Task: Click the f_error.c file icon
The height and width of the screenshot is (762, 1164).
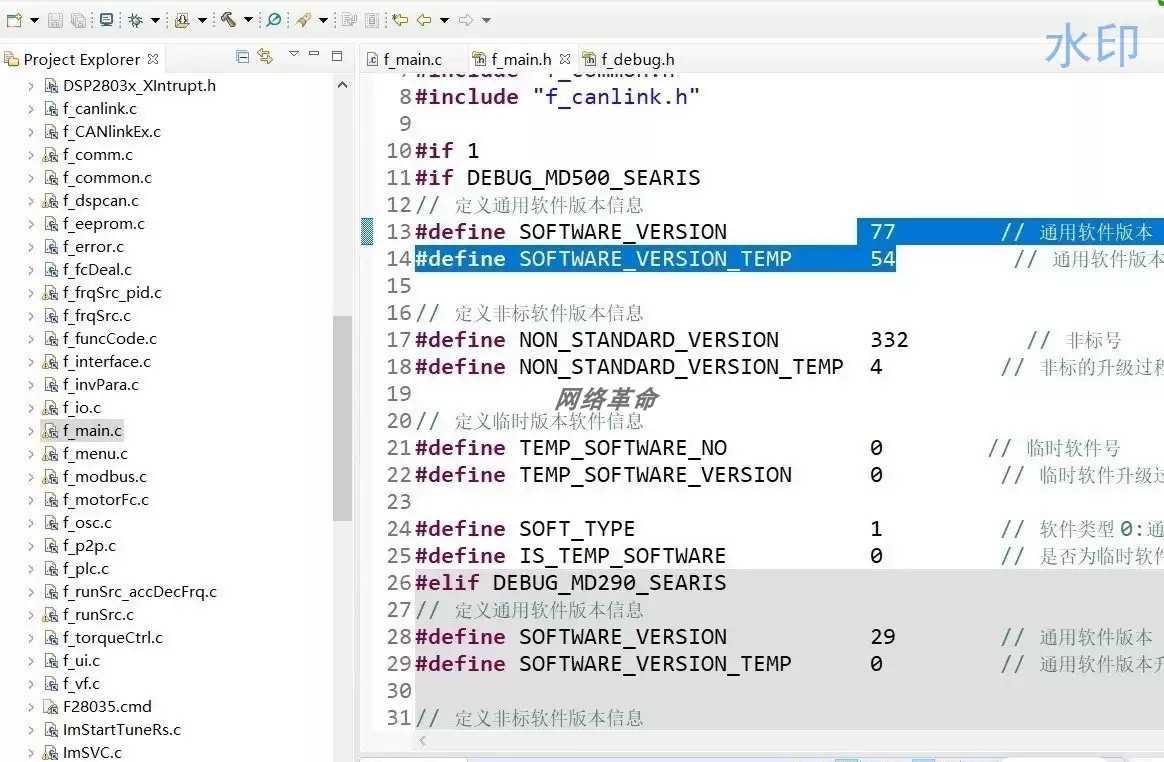Action: [50, 247]
